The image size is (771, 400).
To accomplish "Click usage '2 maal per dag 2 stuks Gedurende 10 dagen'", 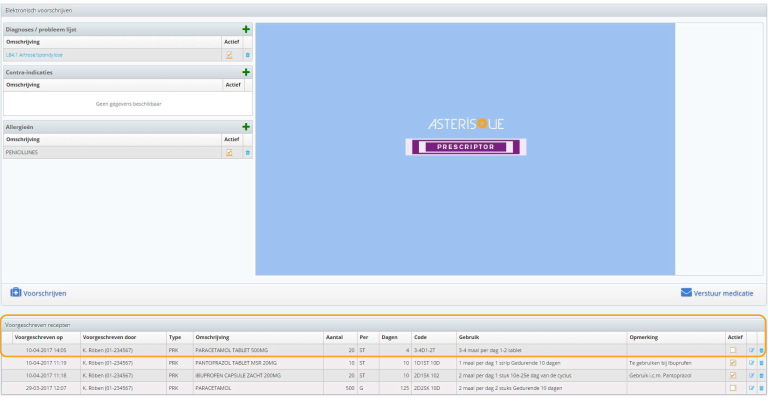I will 509,388.
